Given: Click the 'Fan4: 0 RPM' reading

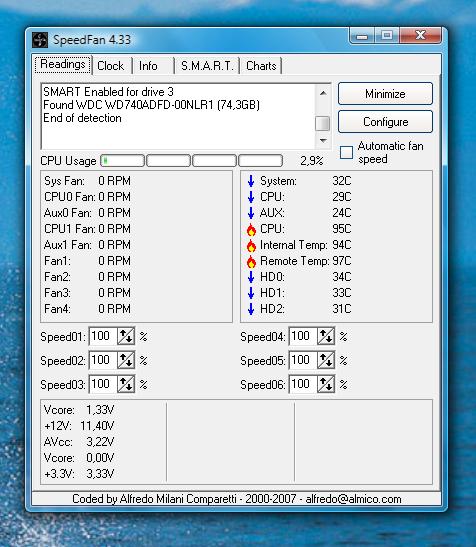Looking at the screenshot, I should (87, 309).
